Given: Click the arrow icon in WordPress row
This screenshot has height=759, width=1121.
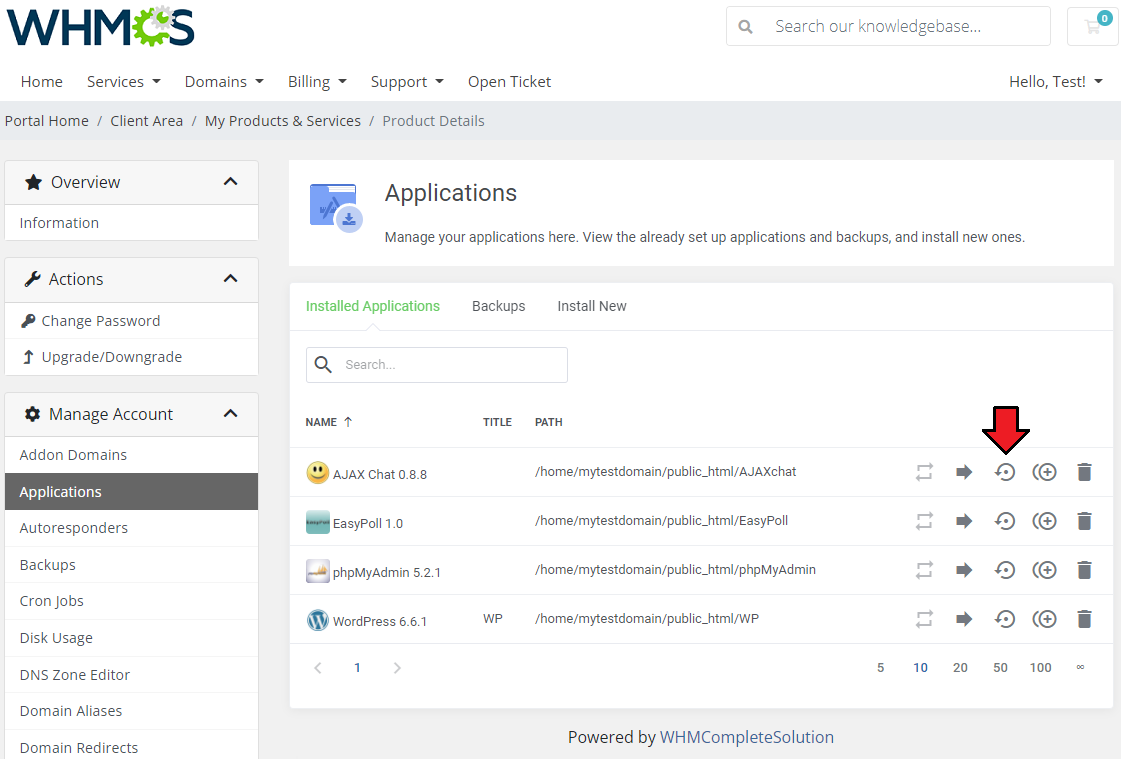Looking at the screenshot, I should click(964, 619).
